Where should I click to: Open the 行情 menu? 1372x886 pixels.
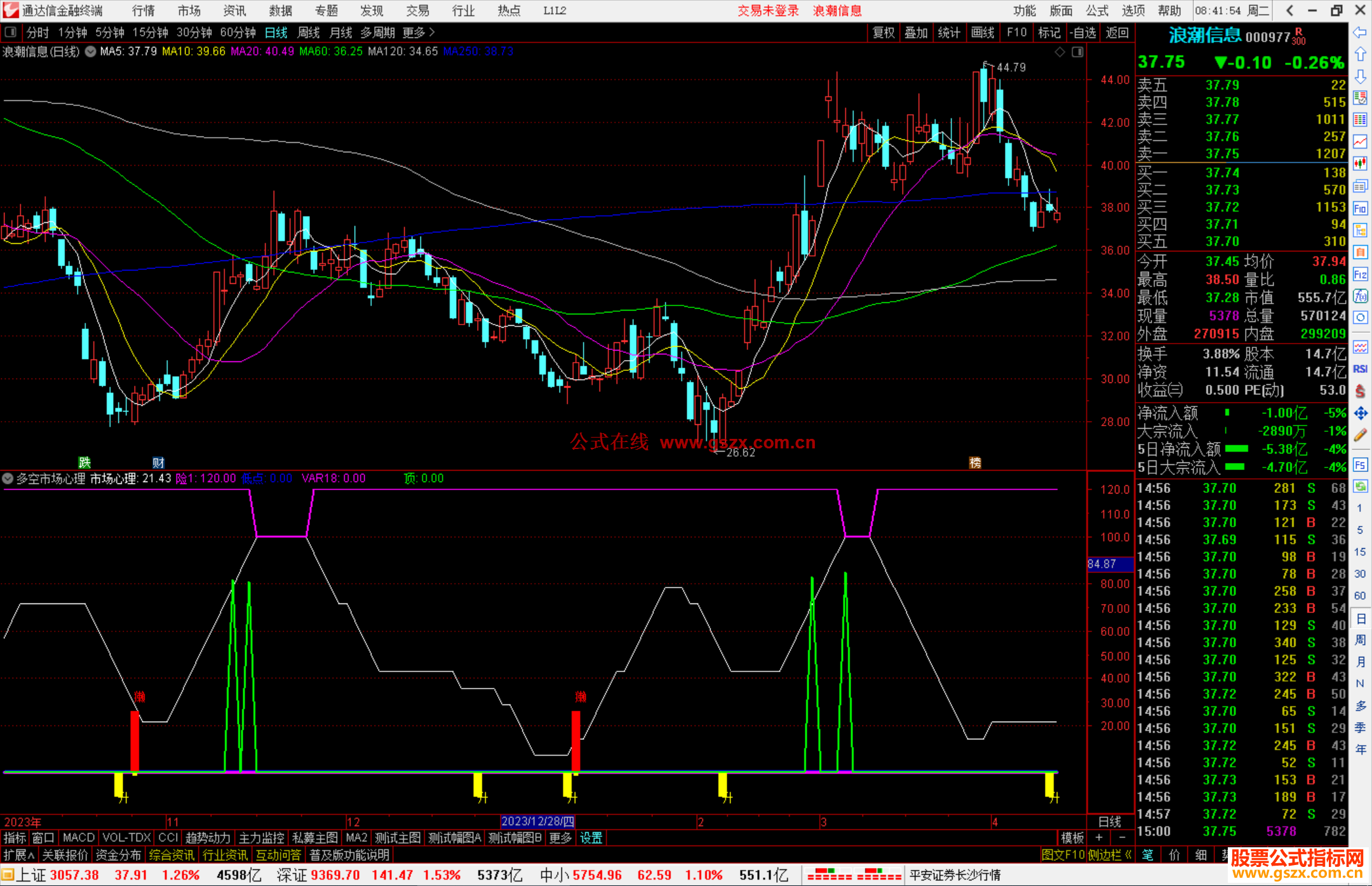[x=143, y=11]
